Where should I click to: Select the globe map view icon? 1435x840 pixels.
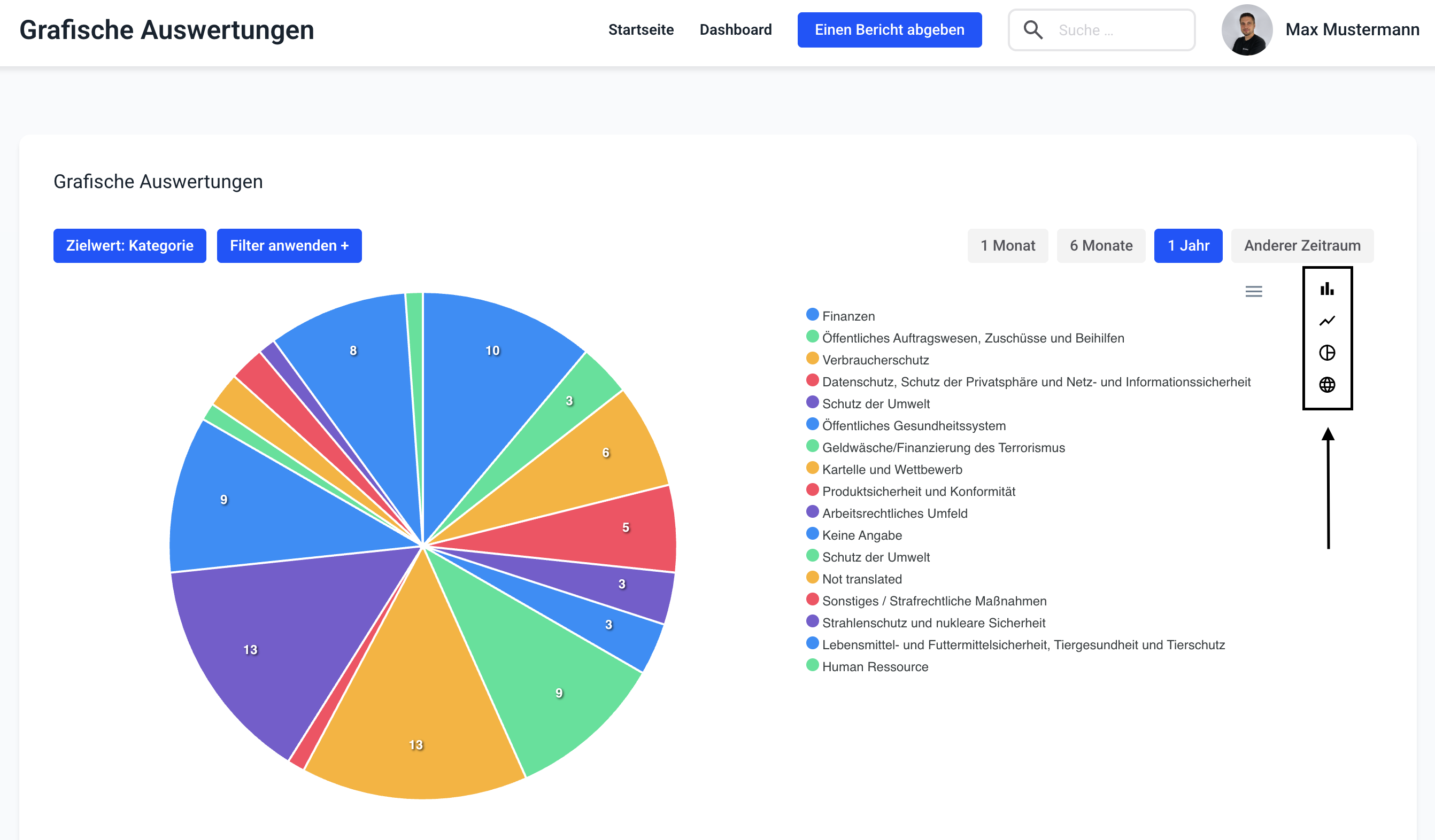click(x=1327, y=385)
